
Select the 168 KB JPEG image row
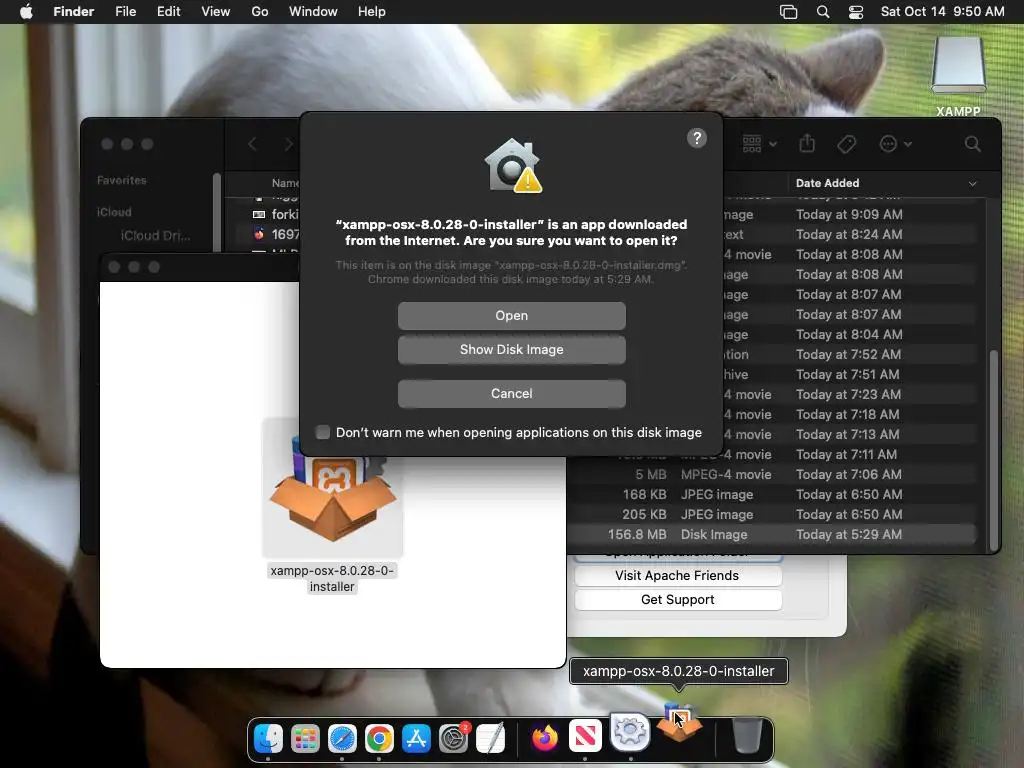coord(771,494)
